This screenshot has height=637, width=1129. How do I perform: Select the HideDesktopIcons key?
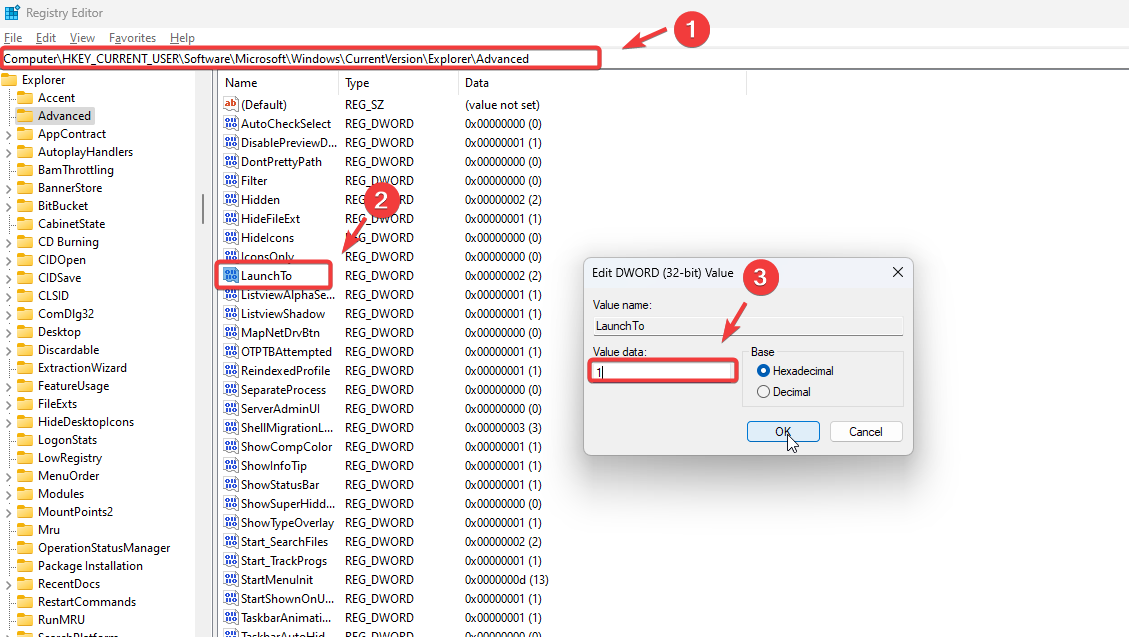click(86, 421)
